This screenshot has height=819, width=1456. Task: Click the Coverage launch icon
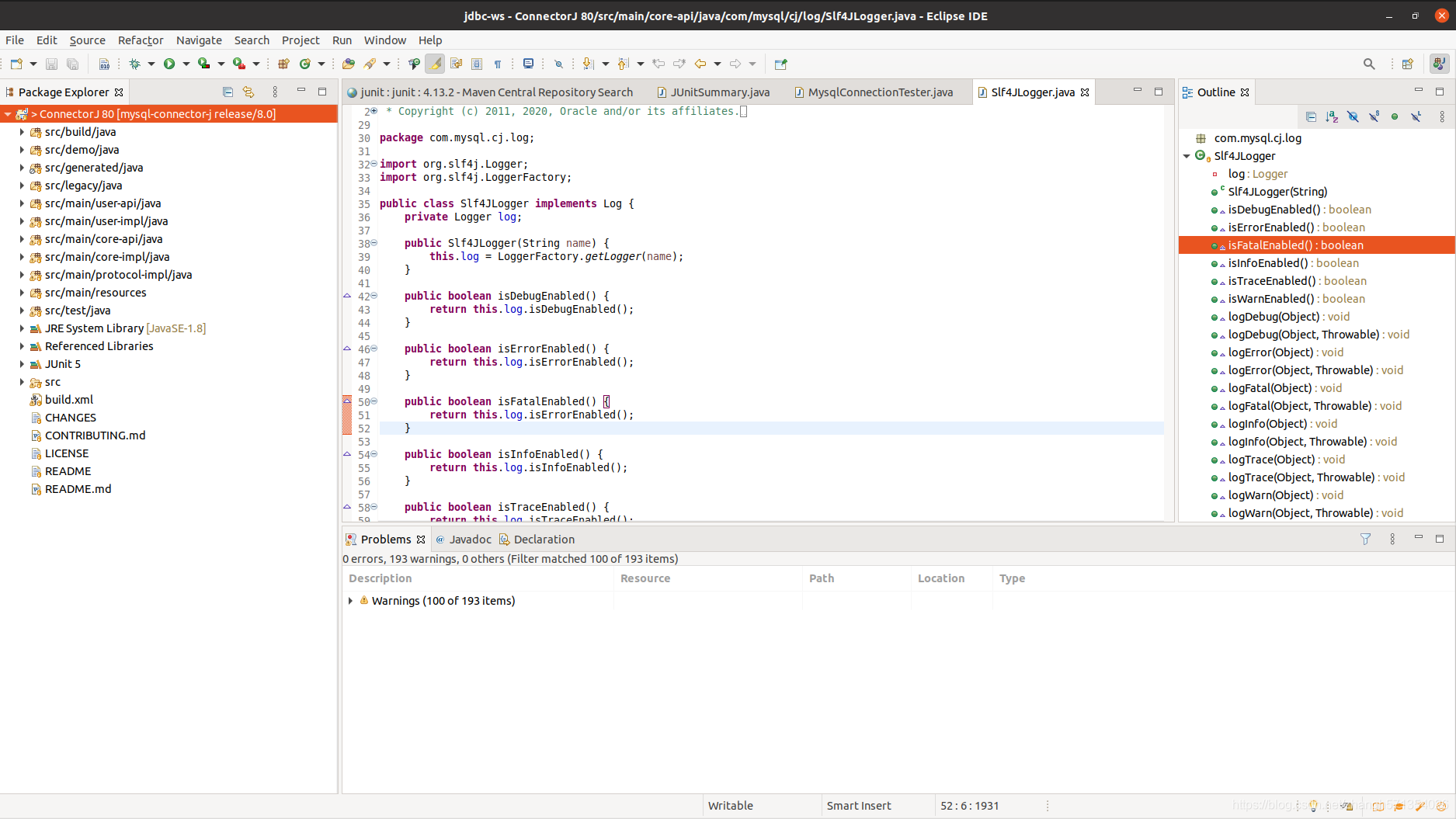point(203,64)
